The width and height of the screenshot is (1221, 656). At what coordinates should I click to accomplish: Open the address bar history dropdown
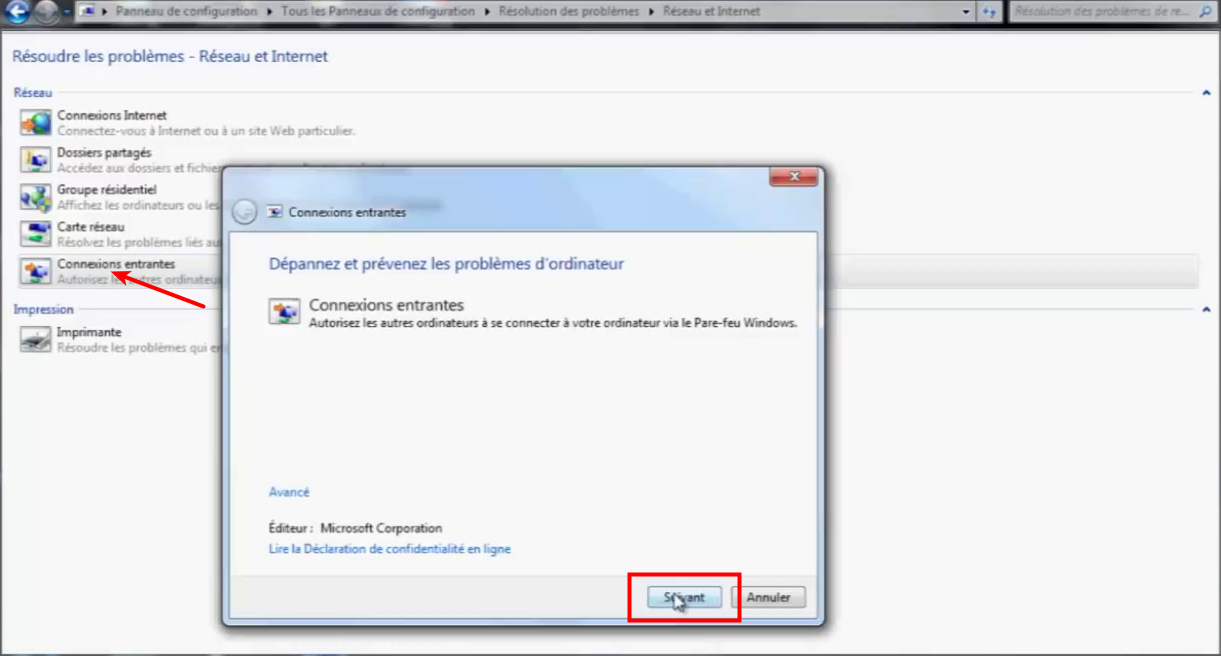[x=966, y=12]
